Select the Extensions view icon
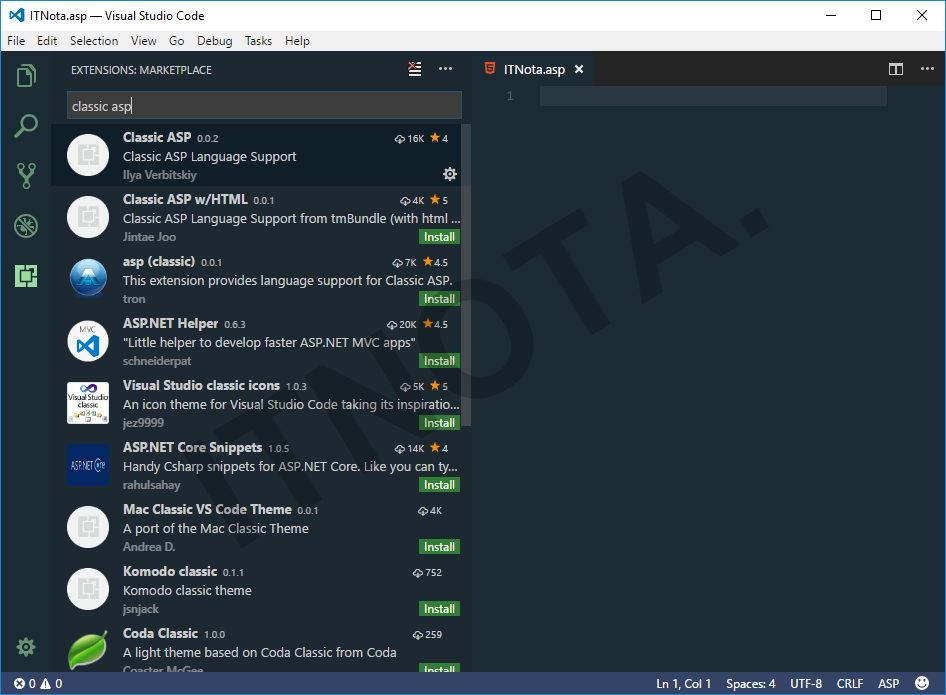 26,277
